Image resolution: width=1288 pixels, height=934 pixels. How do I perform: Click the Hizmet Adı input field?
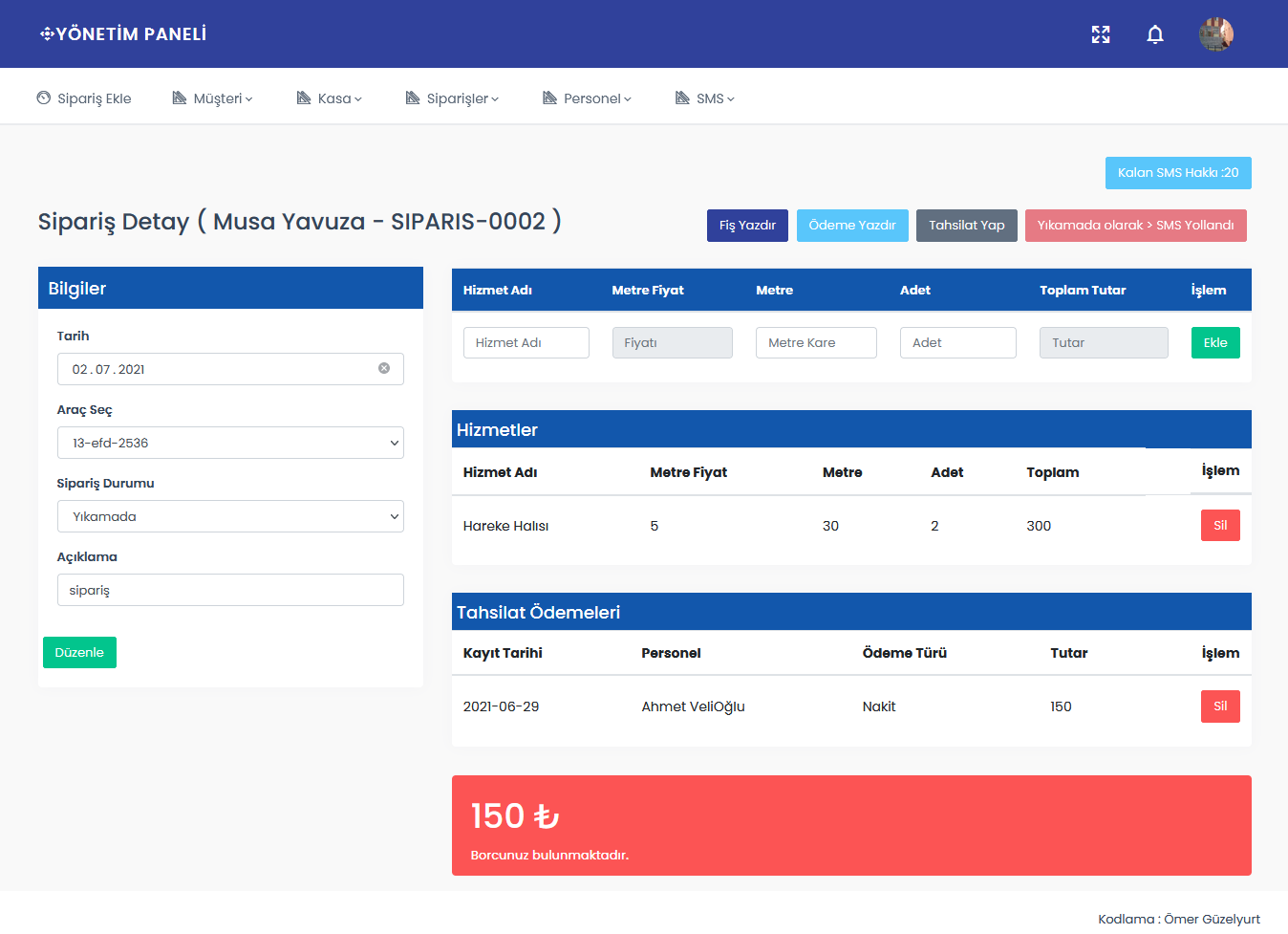coord(526,343)
